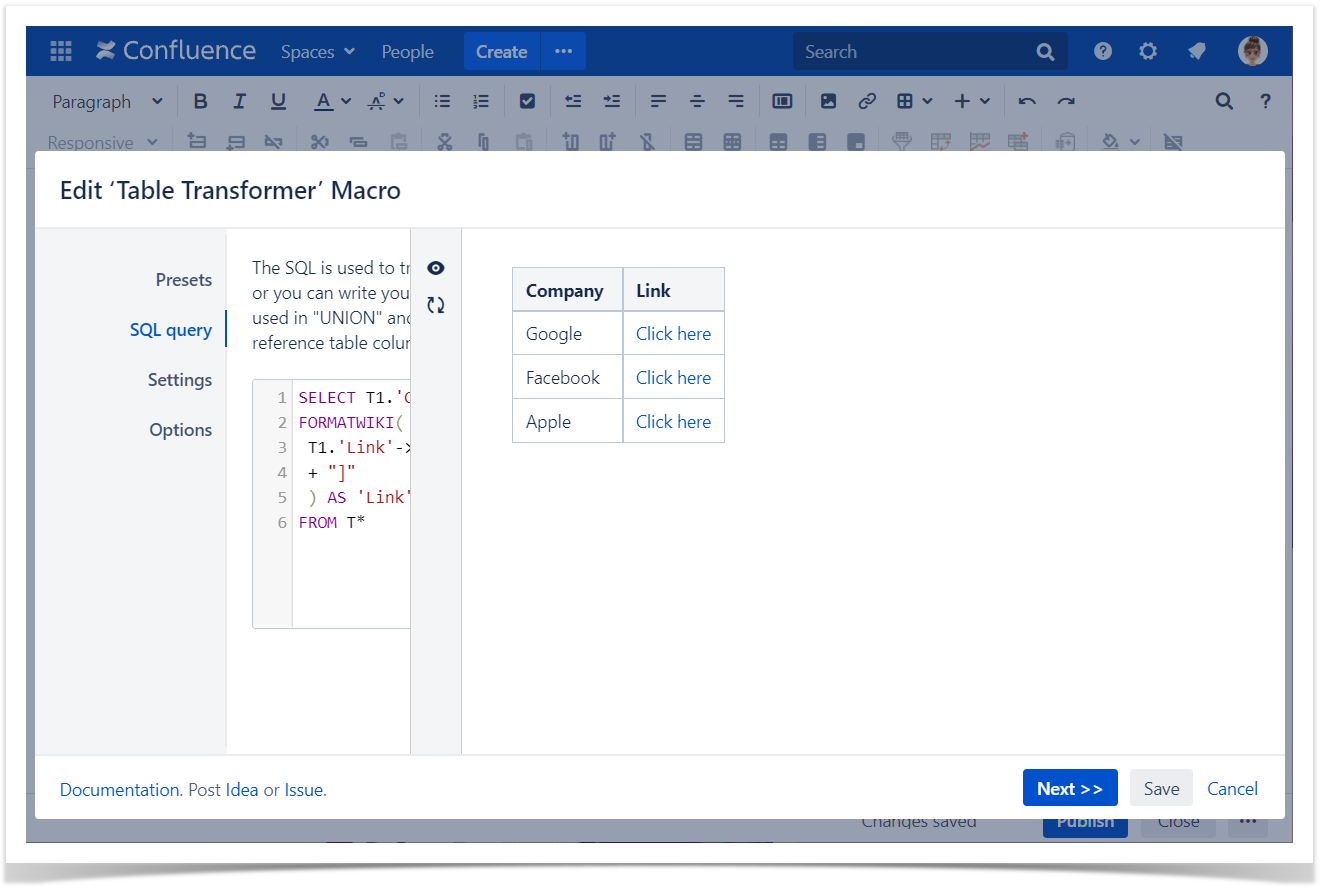Open the Documentation link
This screenshot has height=892, width=1327.
click(x=119, y=789)
